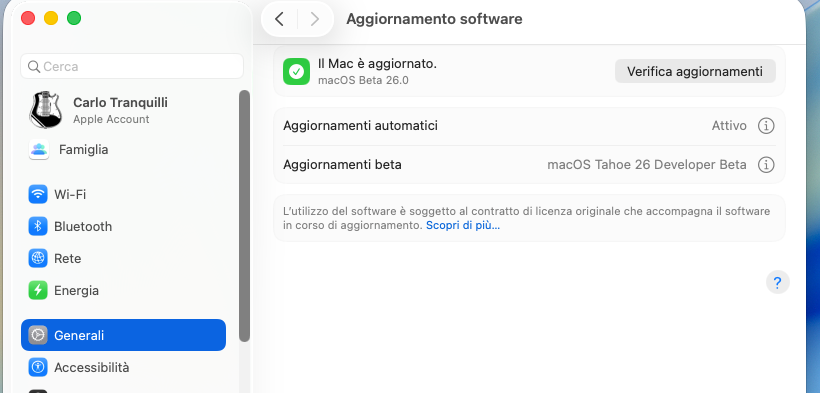
Task: Select Generali in the sidebar
Action: click(123, 335)
